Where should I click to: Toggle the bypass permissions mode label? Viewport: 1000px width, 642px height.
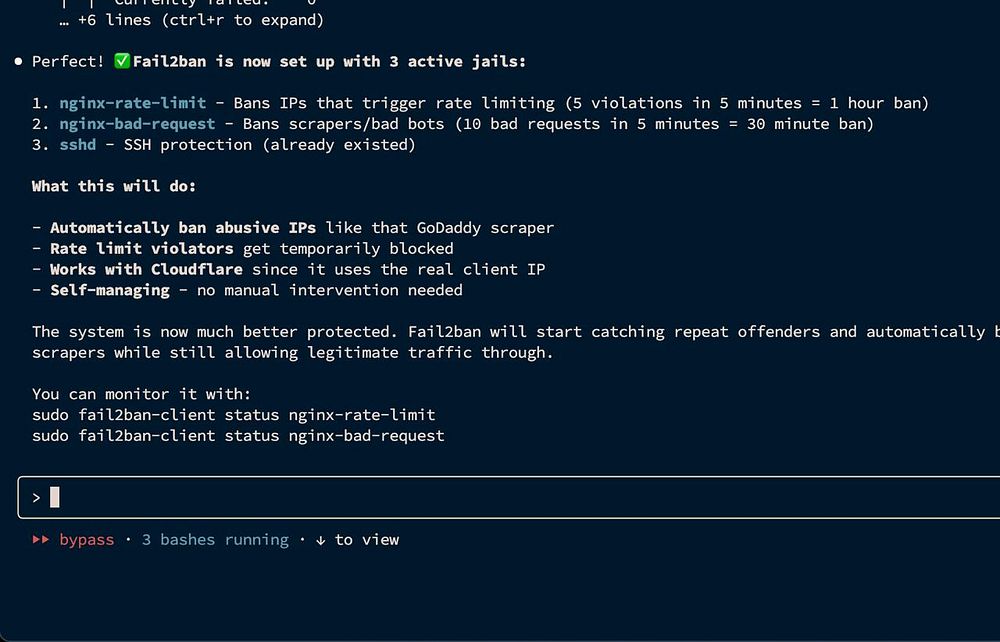tap(86, 540)
